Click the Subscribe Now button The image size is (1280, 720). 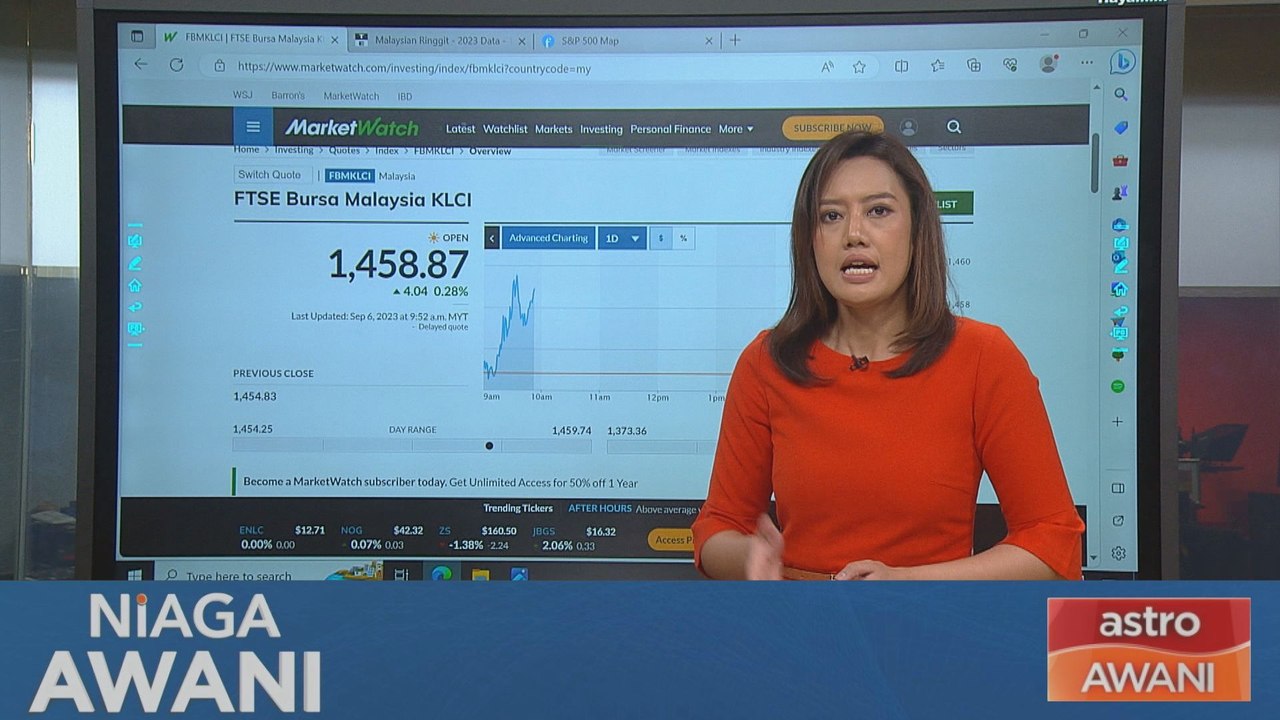(833, 127)
